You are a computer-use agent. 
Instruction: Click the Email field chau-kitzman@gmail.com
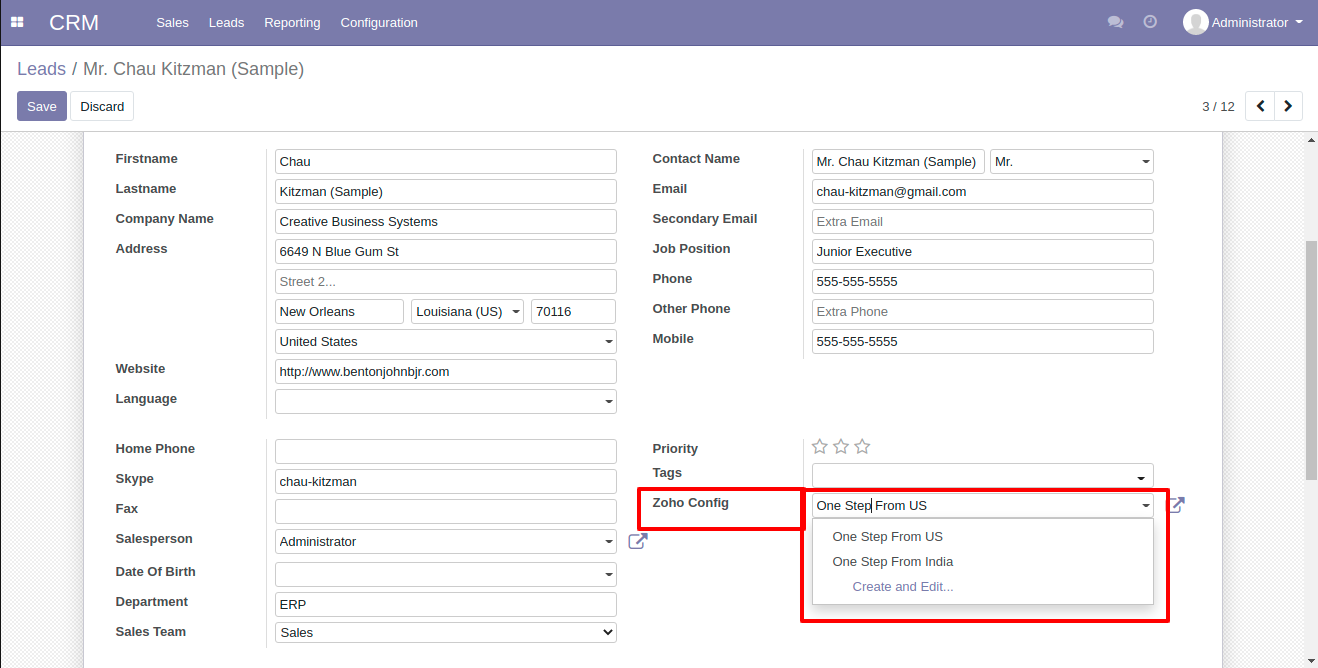pos(983,191)
